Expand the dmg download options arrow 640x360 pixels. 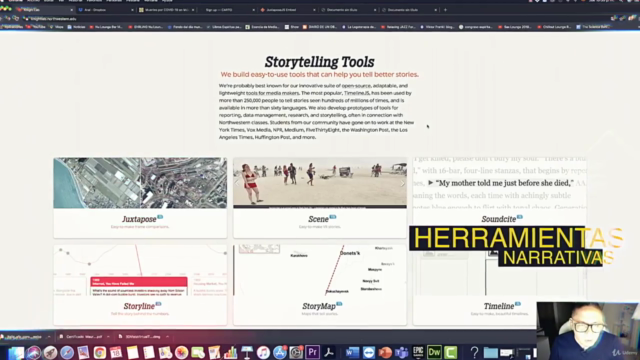(167, 337)
